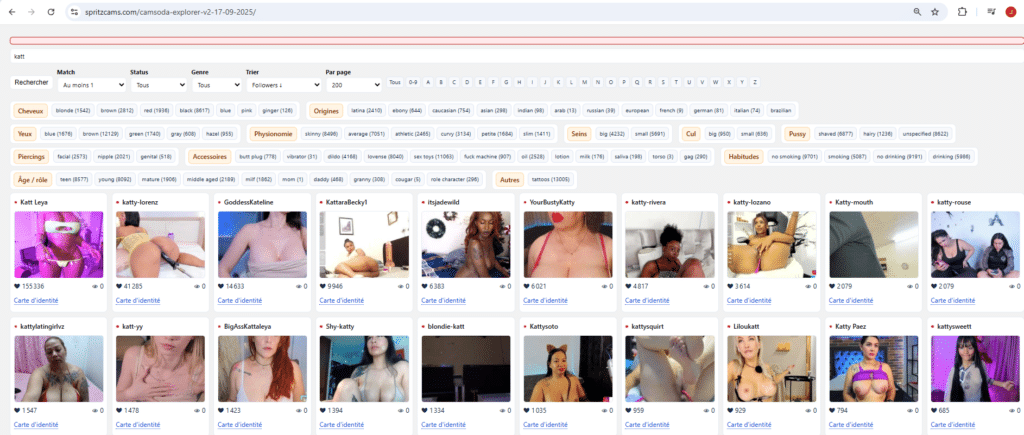The image size is (1024, 435).
Task: Toggle the role character (296) filter
Action: tap(455, 179)
